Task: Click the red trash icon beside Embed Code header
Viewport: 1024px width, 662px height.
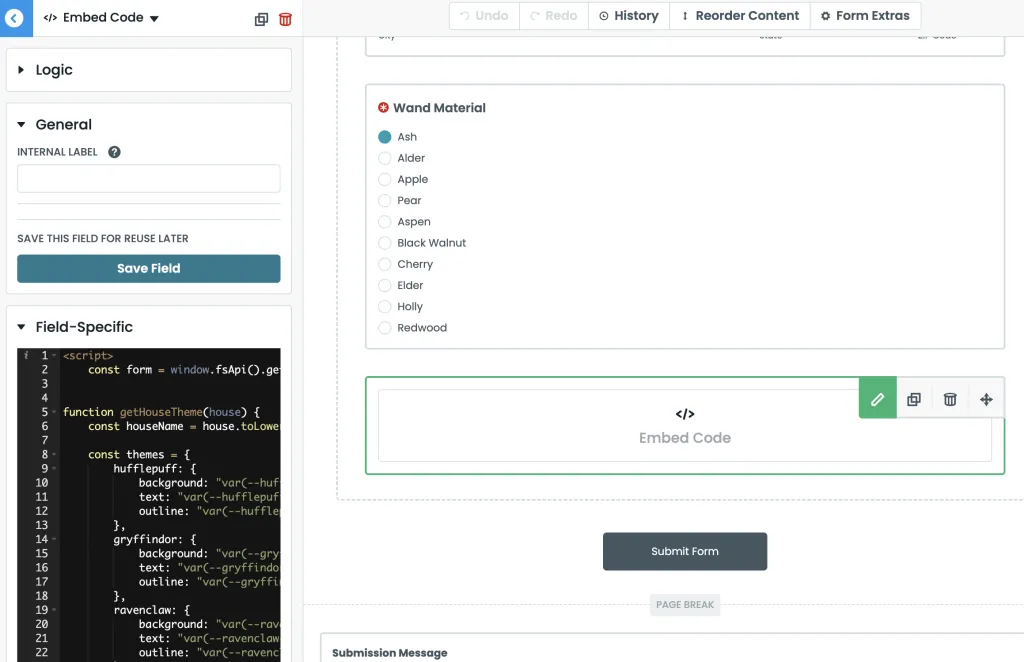Action: [285, 18]
